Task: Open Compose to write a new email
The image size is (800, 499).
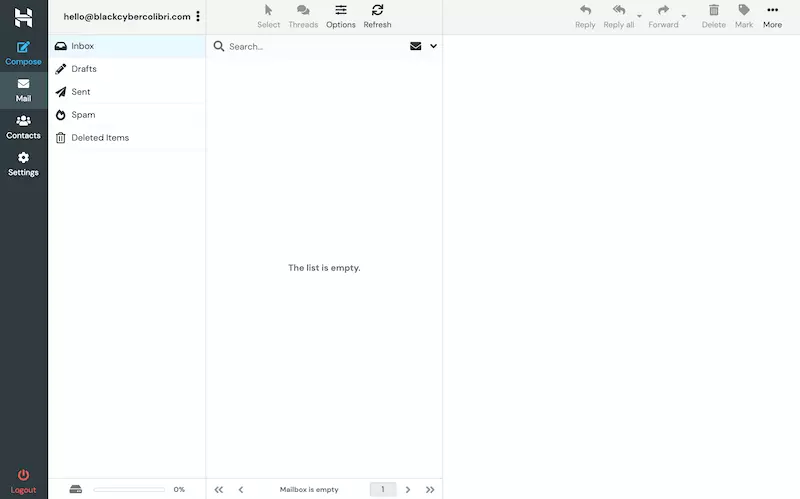Action: click(23, 54)
